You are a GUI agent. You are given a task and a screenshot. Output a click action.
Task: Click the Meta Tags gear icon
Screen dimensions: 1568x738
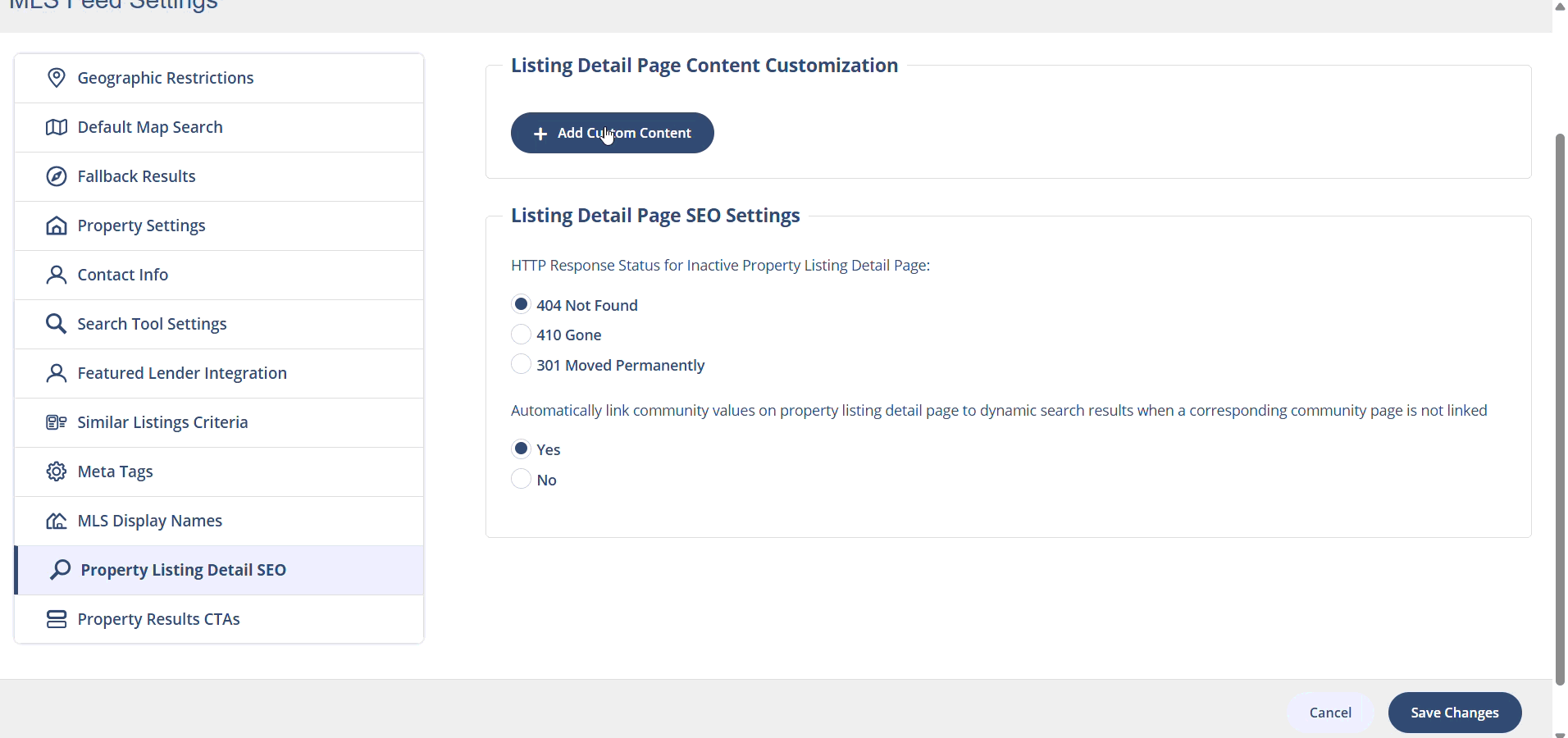[x=56, y=471]
